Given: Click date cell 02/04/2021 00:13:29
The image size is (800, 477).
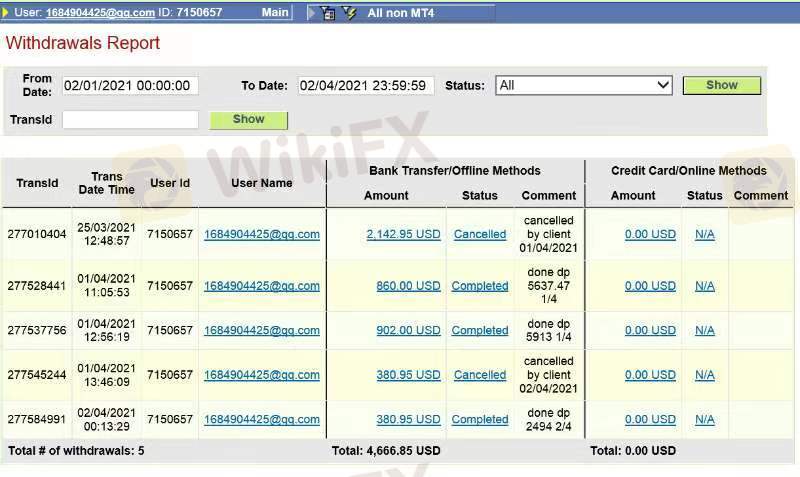Looking at the screenshot, I should click(107, 419).
